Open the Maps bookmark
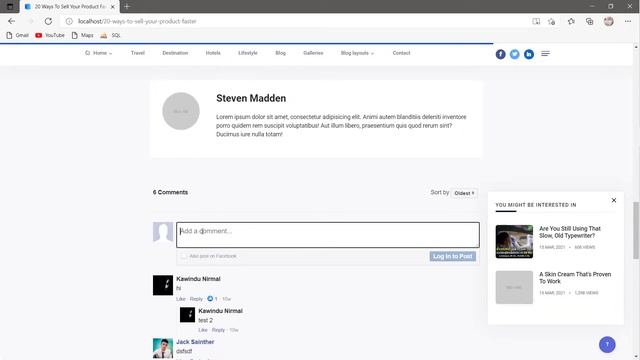The width and height of the screenshot is (640, 360). pyautogui.click(x=82, y=36)
